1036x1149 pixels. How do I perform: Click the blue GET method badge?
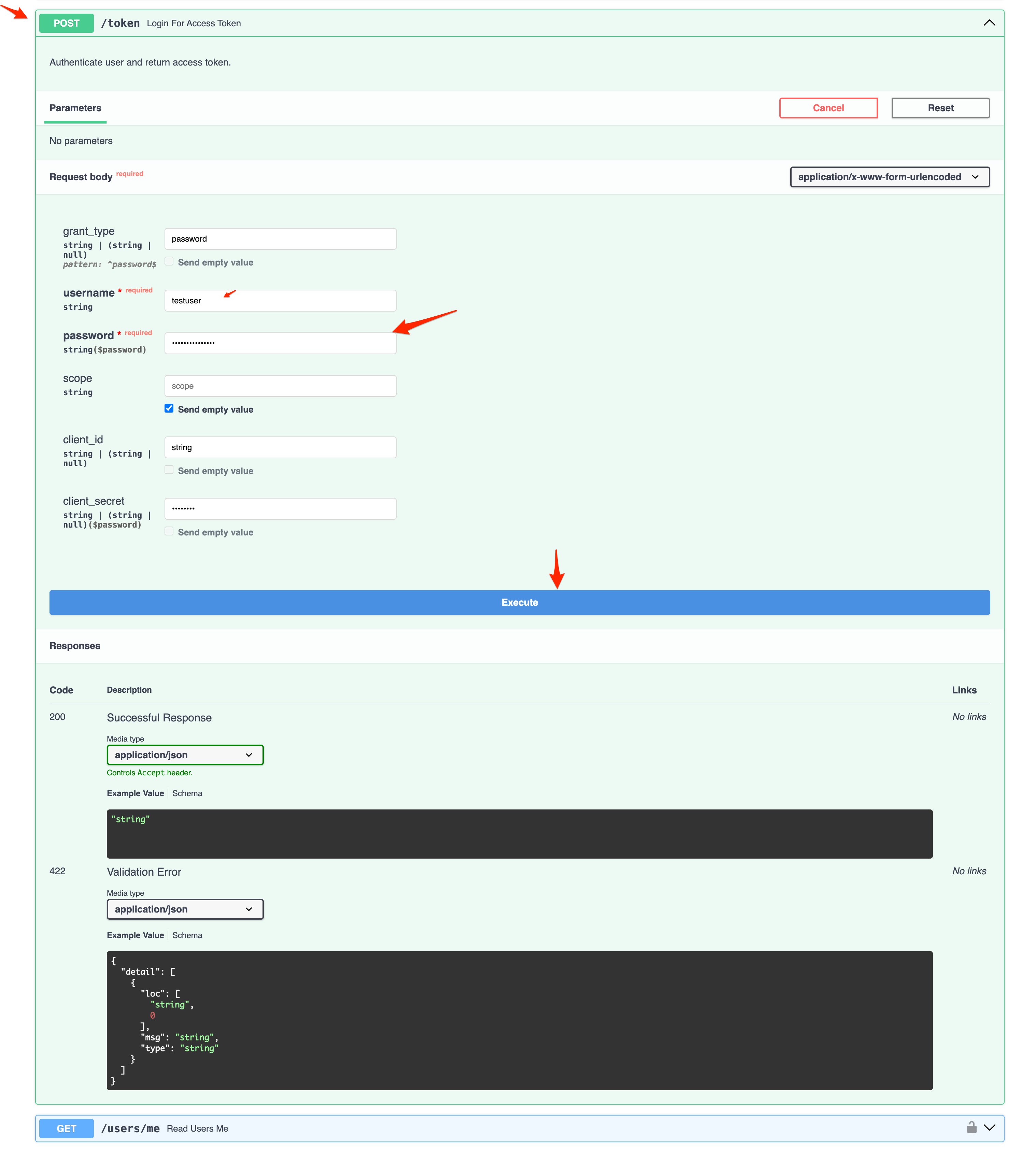(67, 1128)
